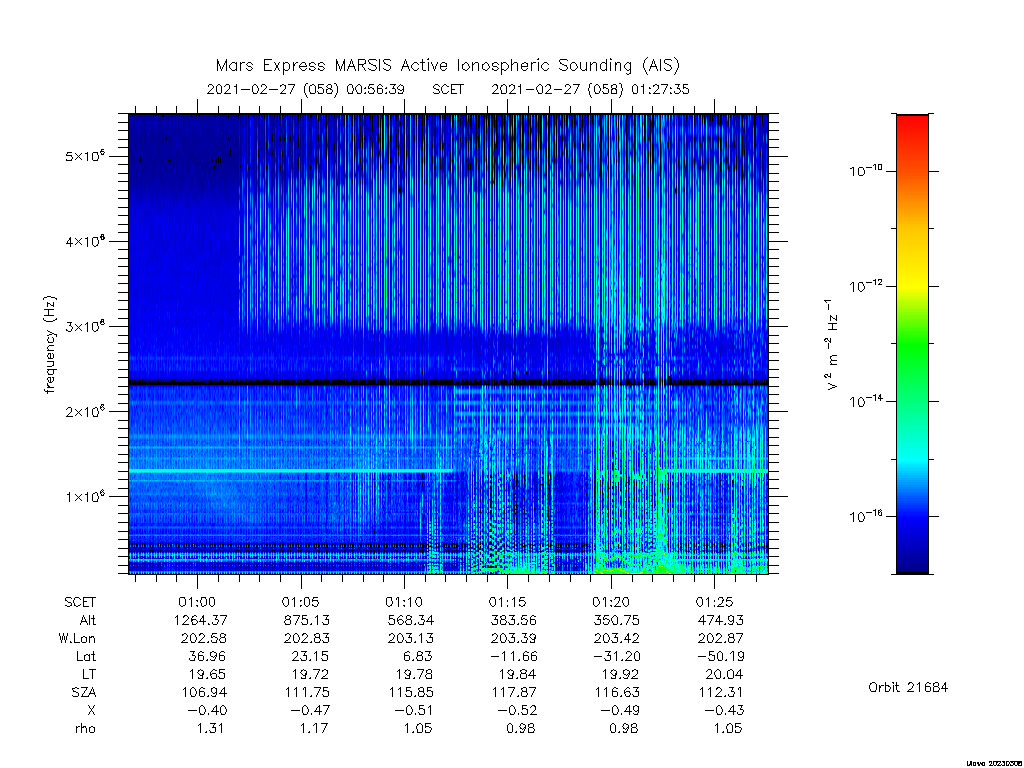The width and height of the screenshot is (1024, 768).
Task: Click the 'frequency (Hz)' axis label
Action: 50,345
